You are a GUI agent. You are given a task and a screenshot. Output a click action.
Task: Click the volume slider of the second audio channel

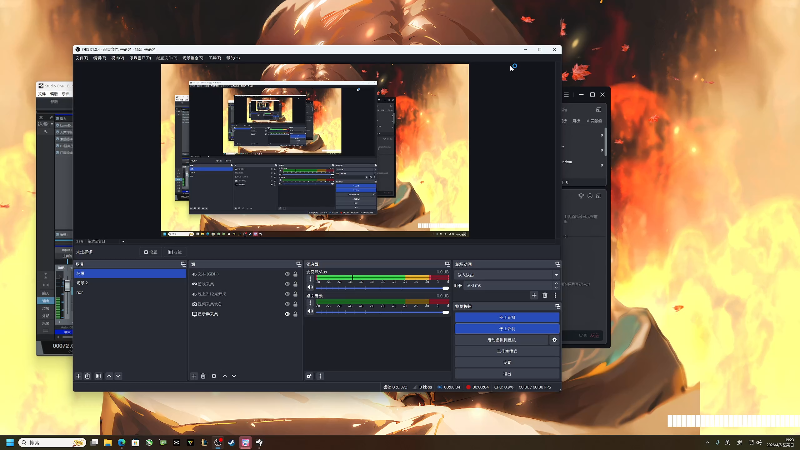coord(378,312)
